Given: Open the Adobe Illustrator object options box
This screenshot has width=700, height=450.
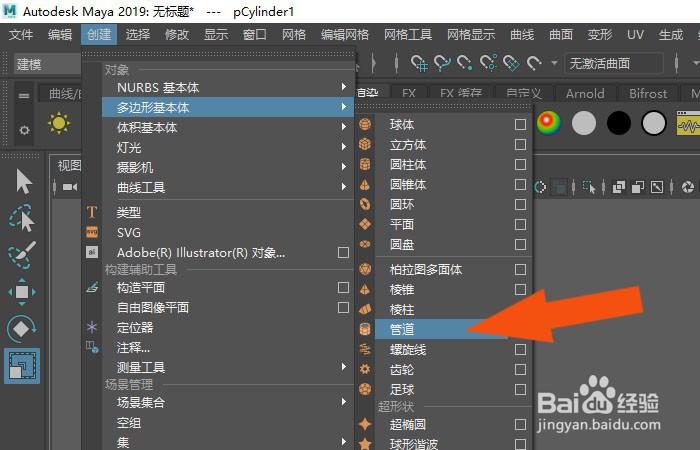Looking at the screenshot, I should 343,252.
